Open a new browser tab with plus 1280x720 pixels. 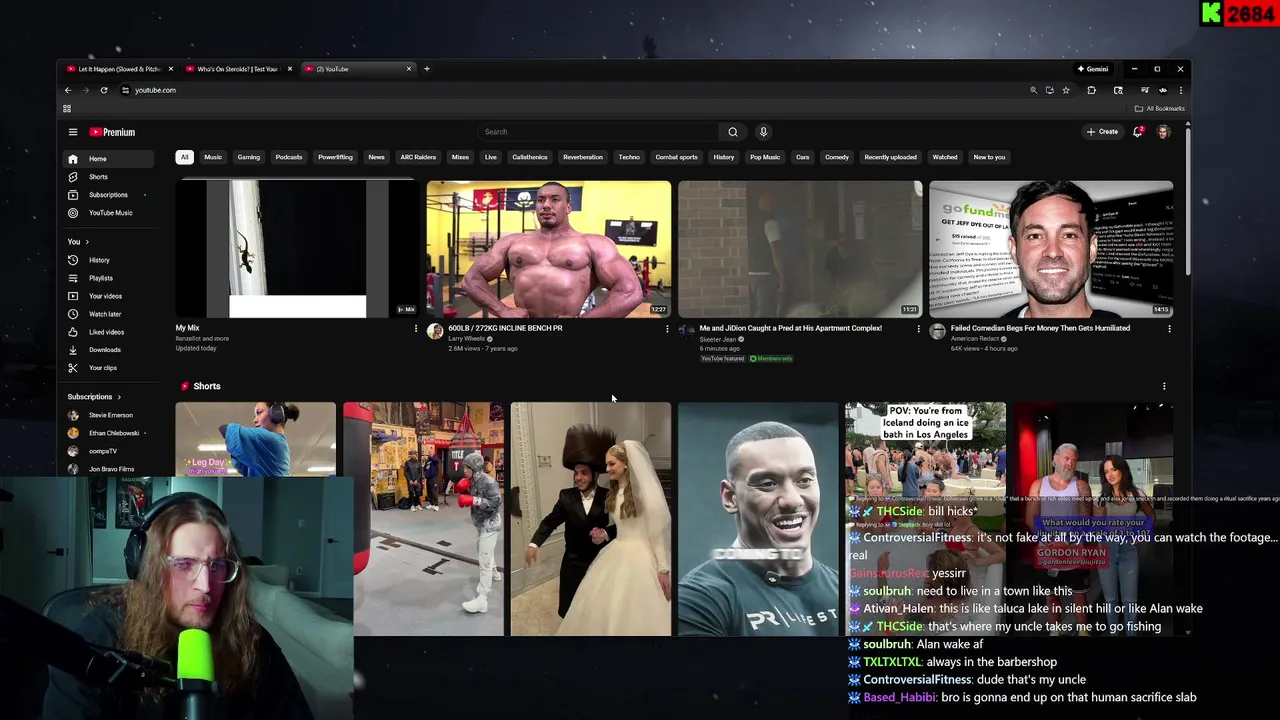pyautogui.click(x=427, y=69)
